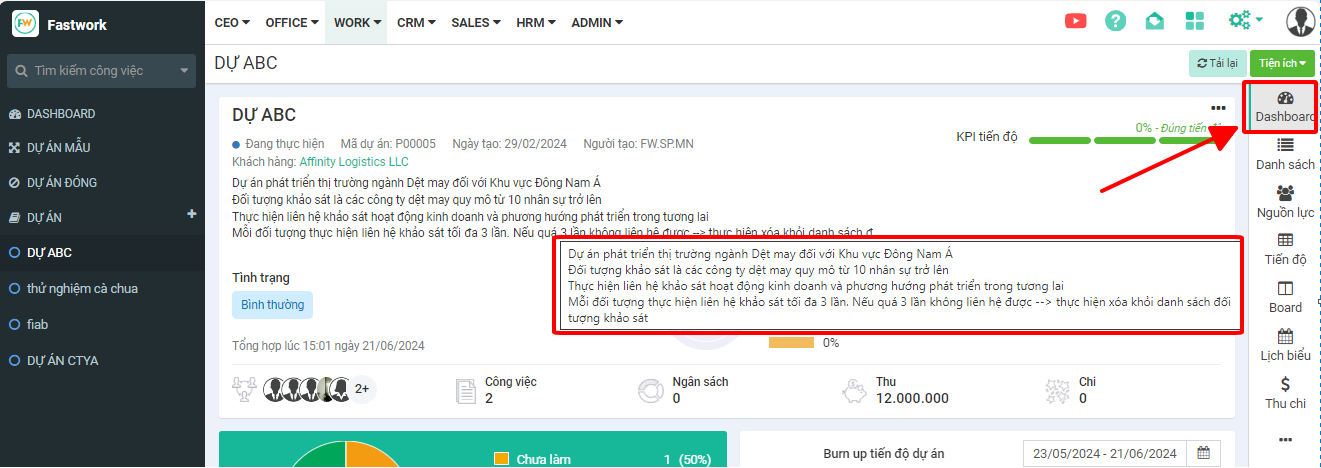Viewport: 1321px width, 468px height.
Task: Open the YouTube video icon
Action: [1075, 21]
